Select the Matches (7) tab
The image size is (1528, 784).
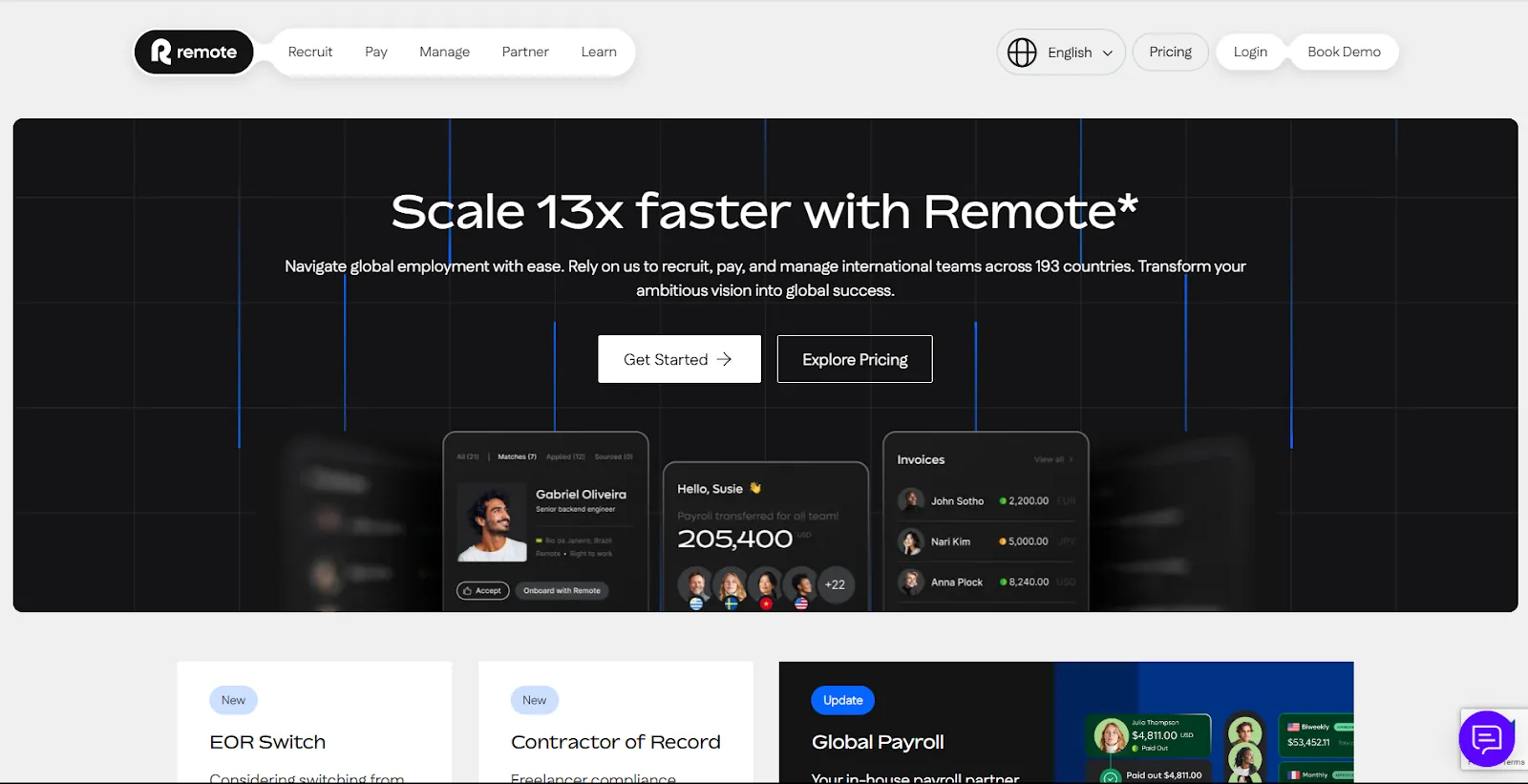(x=517, y=456)
